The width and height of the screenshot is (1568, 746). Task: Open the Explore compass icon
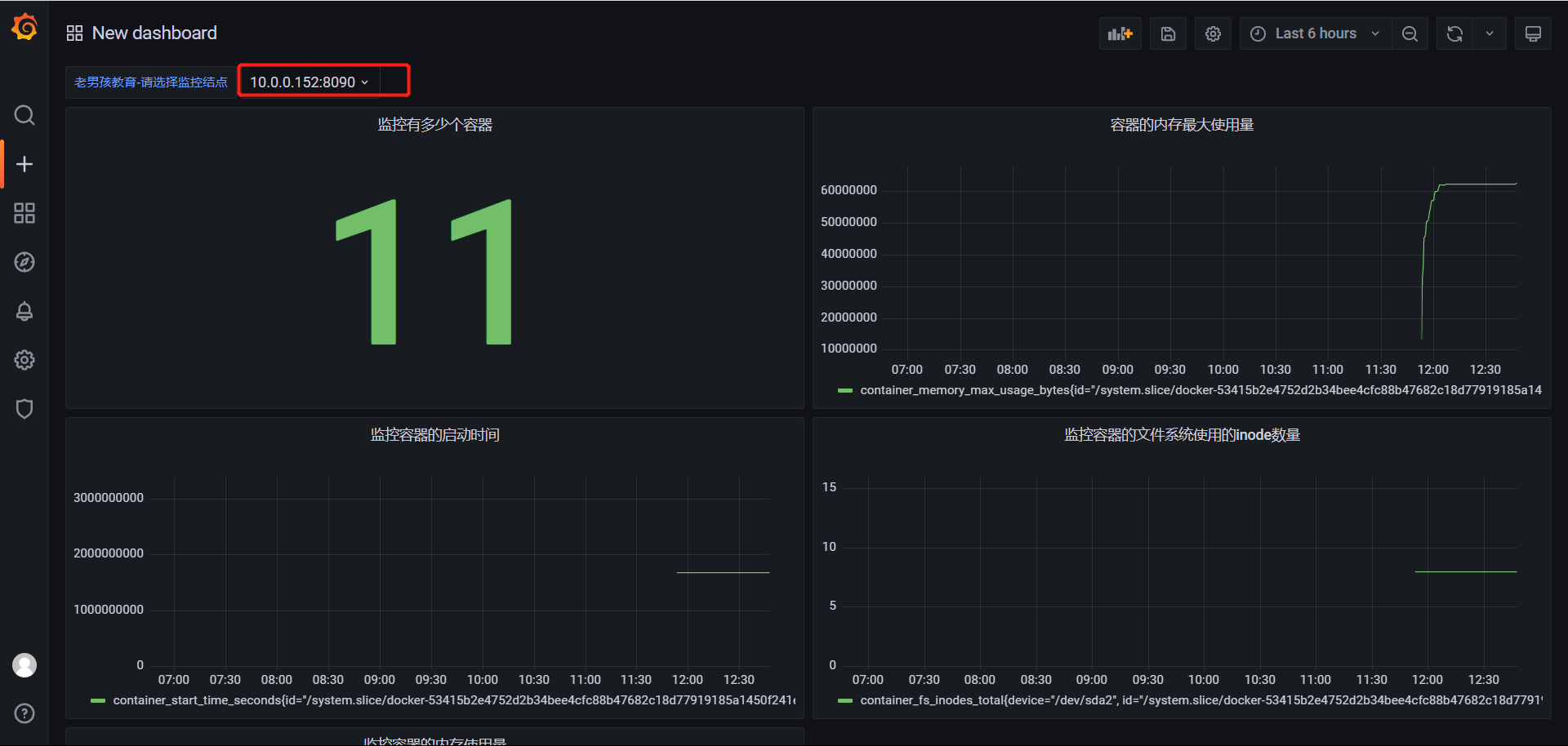(x=24, y=262)
